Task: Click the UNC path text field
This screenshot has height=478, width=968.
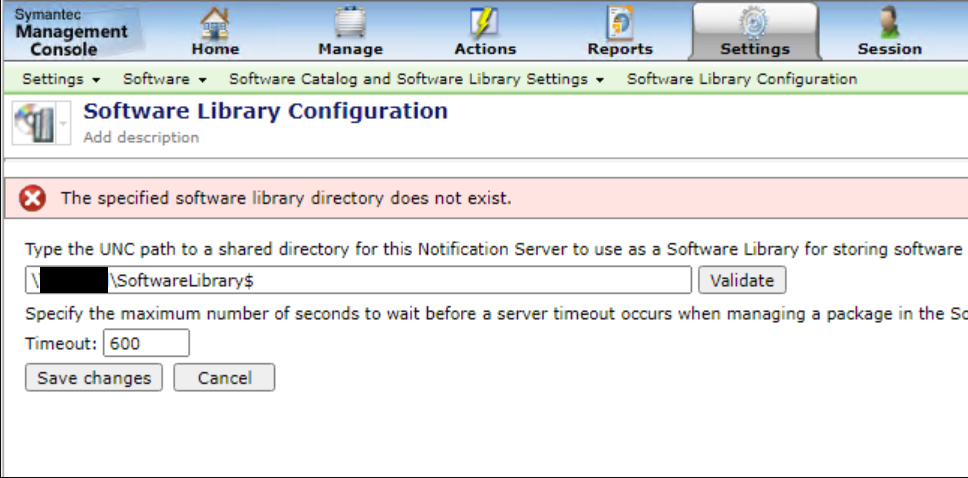Action: coord(400,280)
